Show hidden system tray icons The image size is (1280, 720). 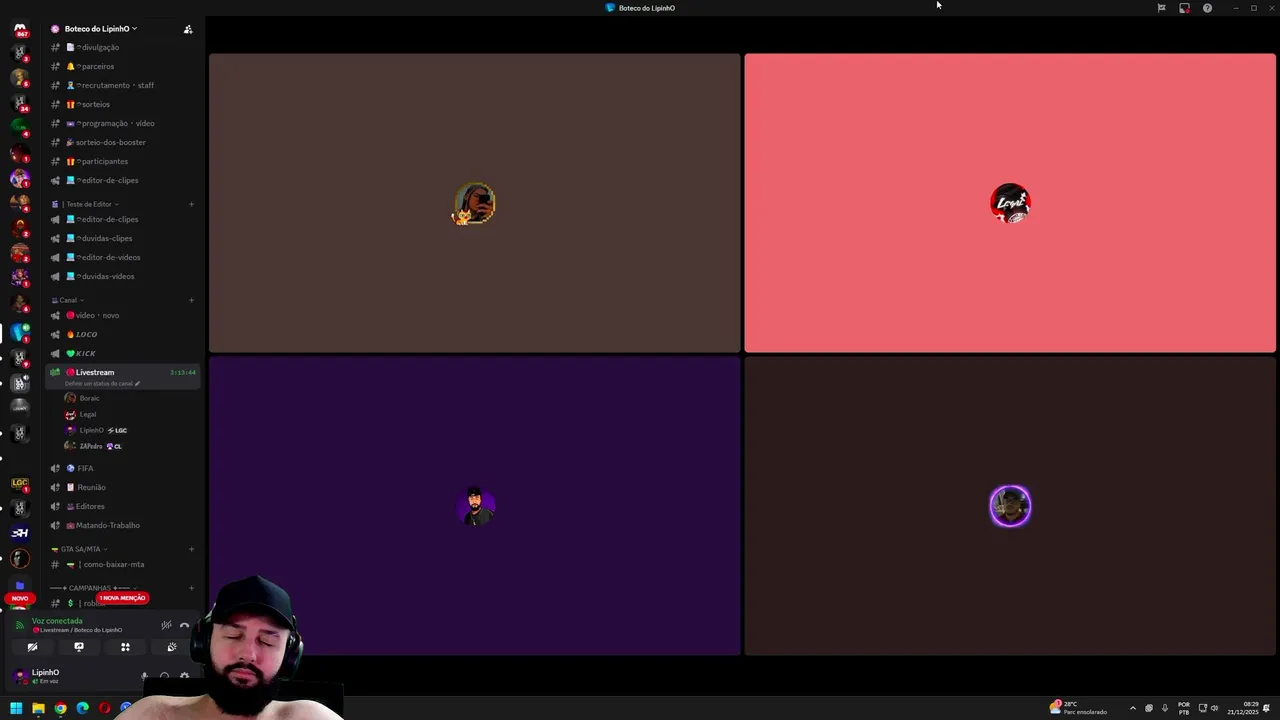coord(1132,708)
